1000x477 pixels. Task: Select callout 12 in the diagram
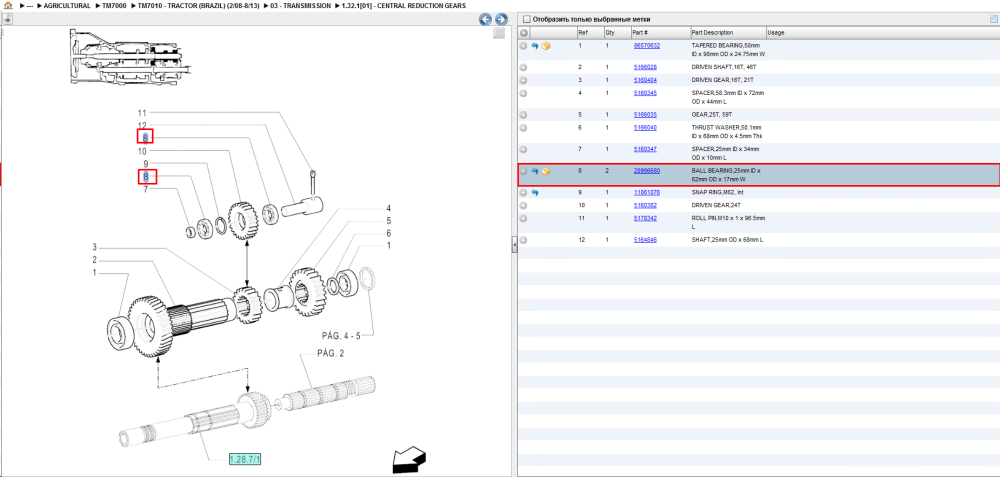point(142,126)
